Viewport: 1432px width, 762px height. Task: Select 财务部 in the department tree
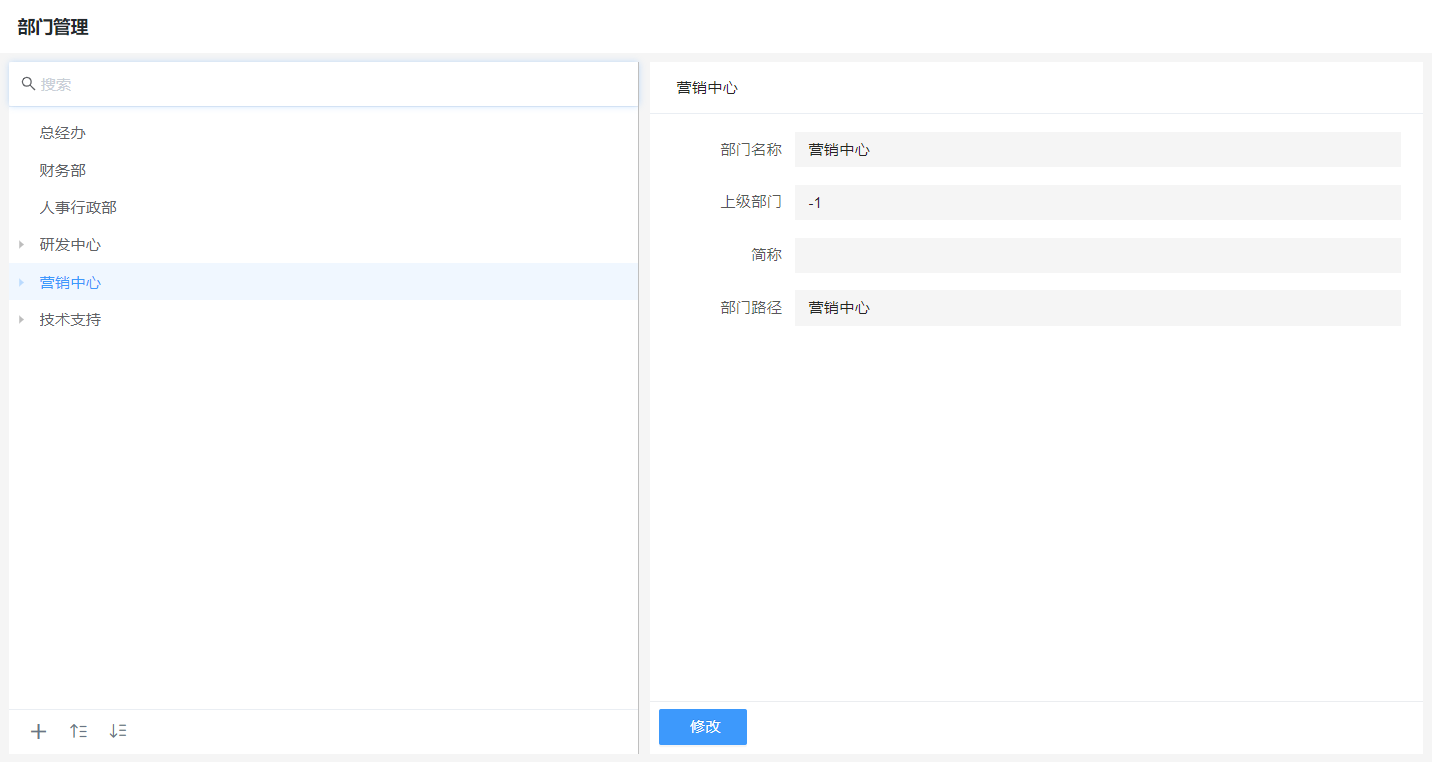[x=62, y=171]
